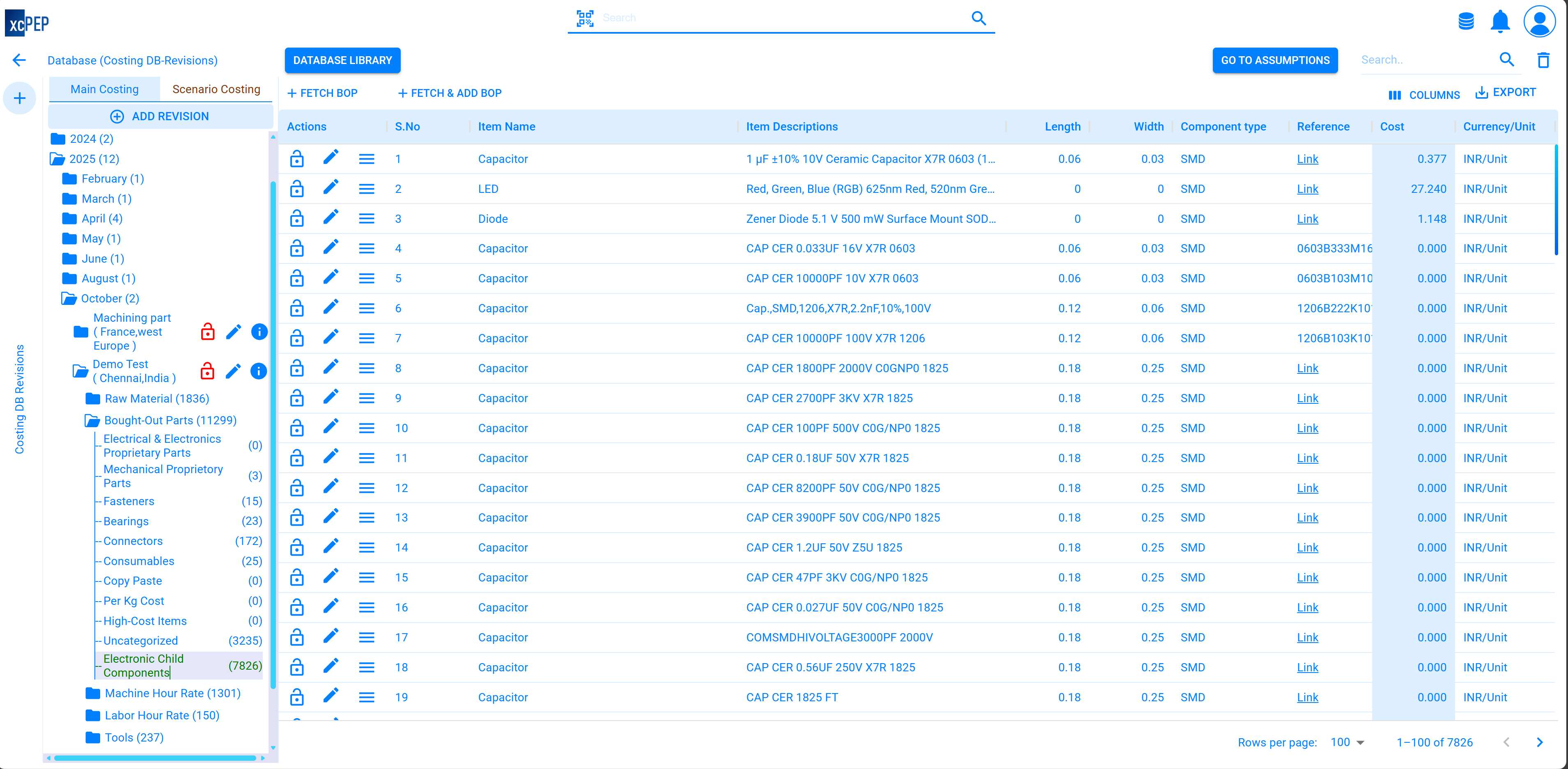Open the Rows per page dropdown
Viewport: 1568px width, 769px height.
pyautogui.click(x=1347, y=742)
